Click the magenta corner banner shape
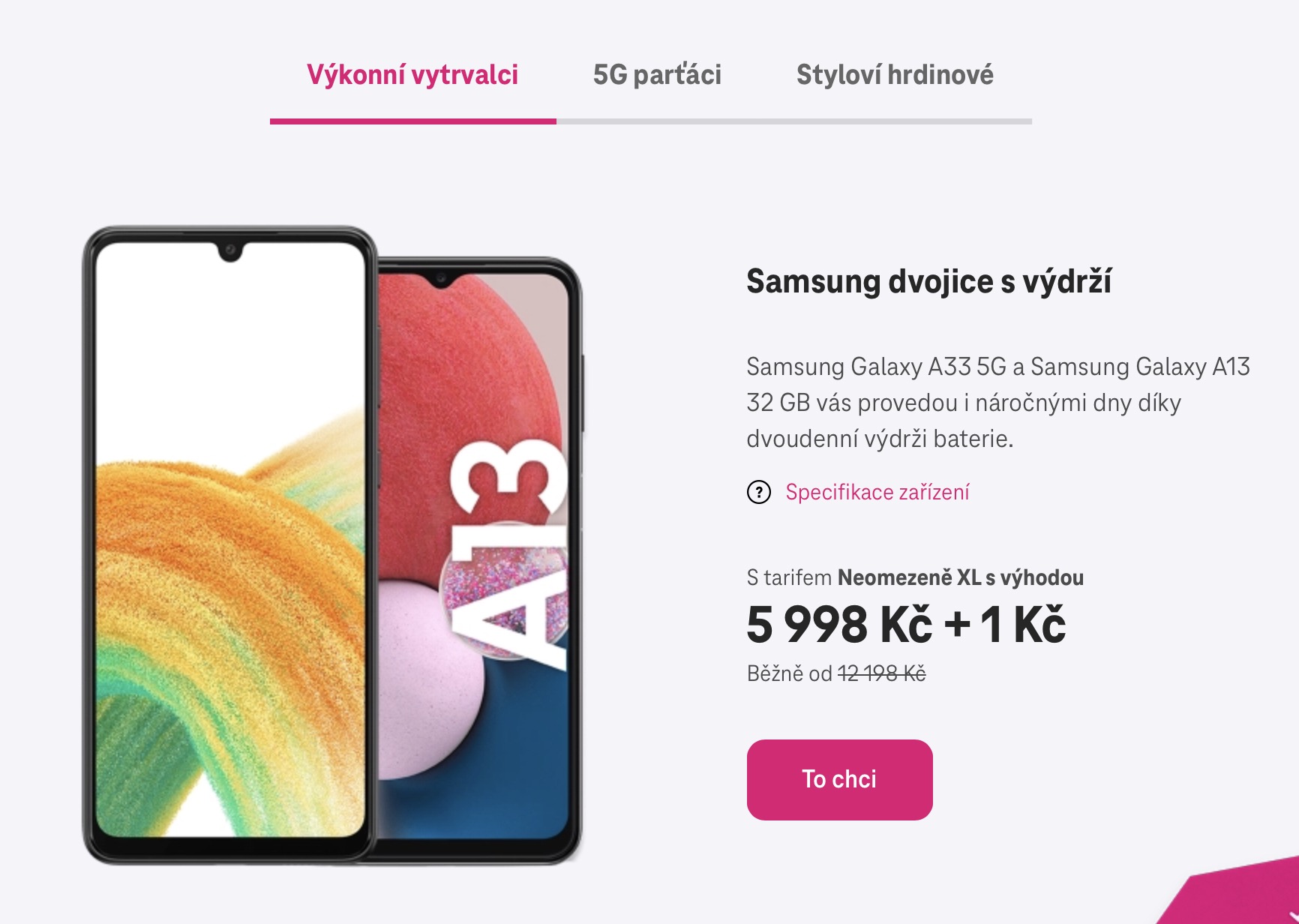1299x924 pixels. click(x=1245, y=896)
